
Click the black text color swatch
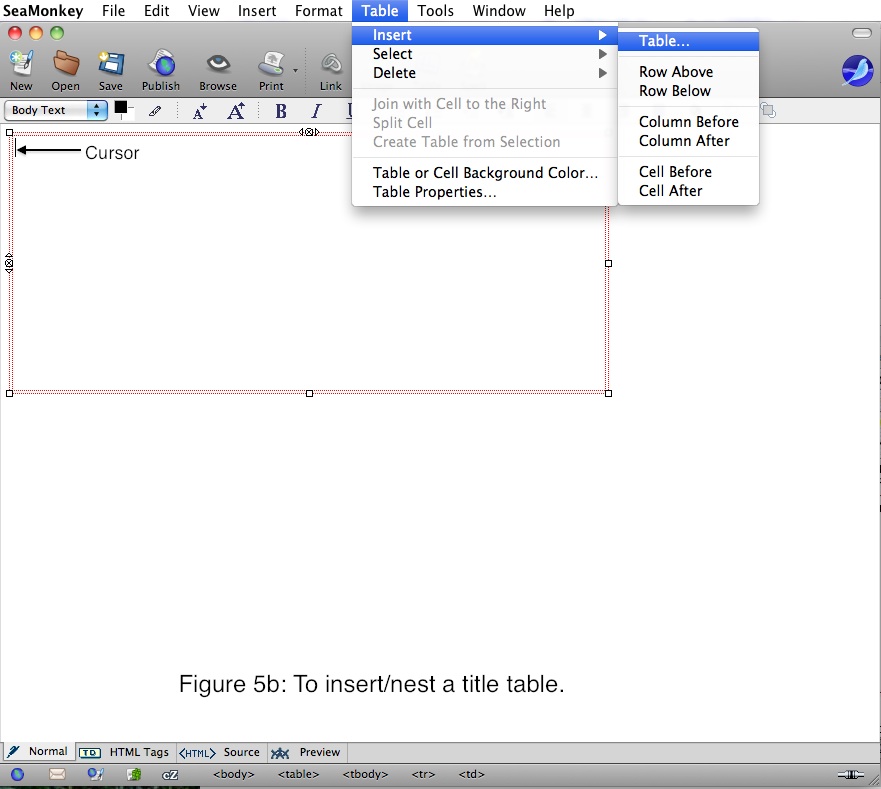pos(121,107)
